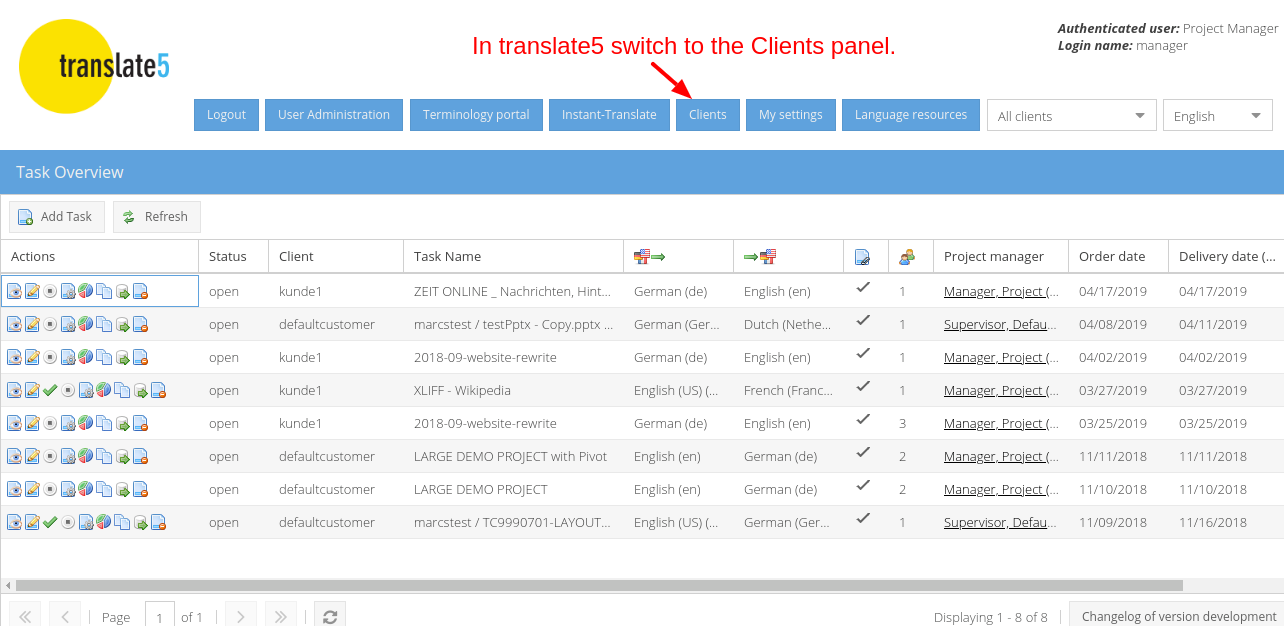
Task: Export the ZEIT ONLINE task
Action: click(122, 292)
